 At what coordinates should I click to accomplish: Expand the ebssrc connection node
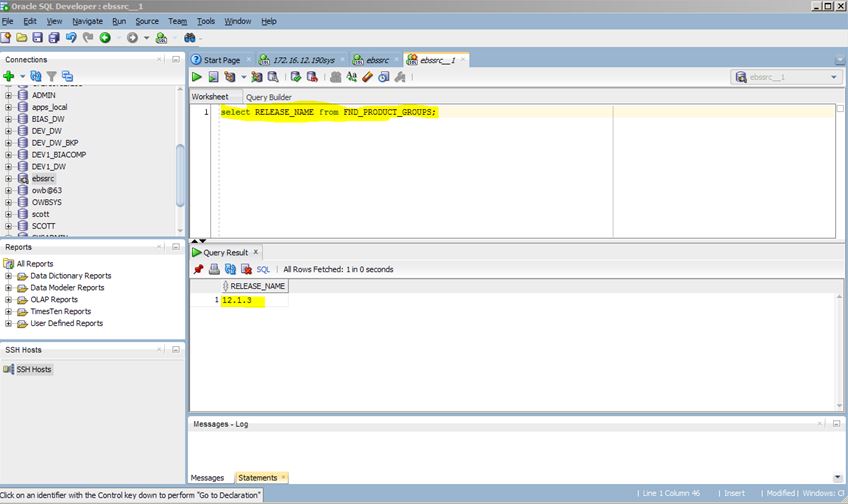[x=8, y=178]
